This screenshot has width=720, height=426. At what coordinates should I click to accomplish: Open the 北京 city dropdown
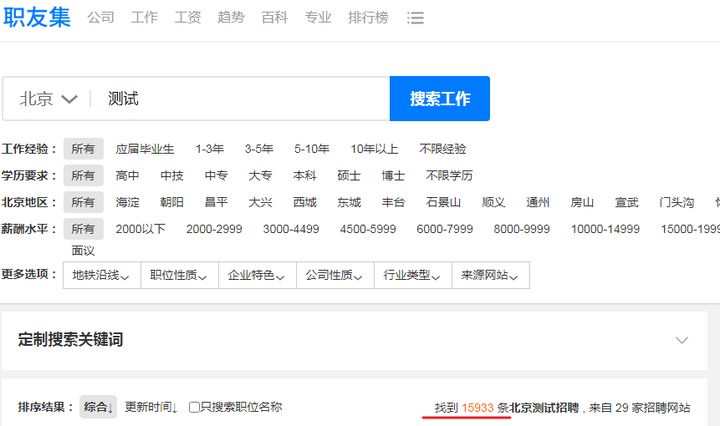click(48, 99)
